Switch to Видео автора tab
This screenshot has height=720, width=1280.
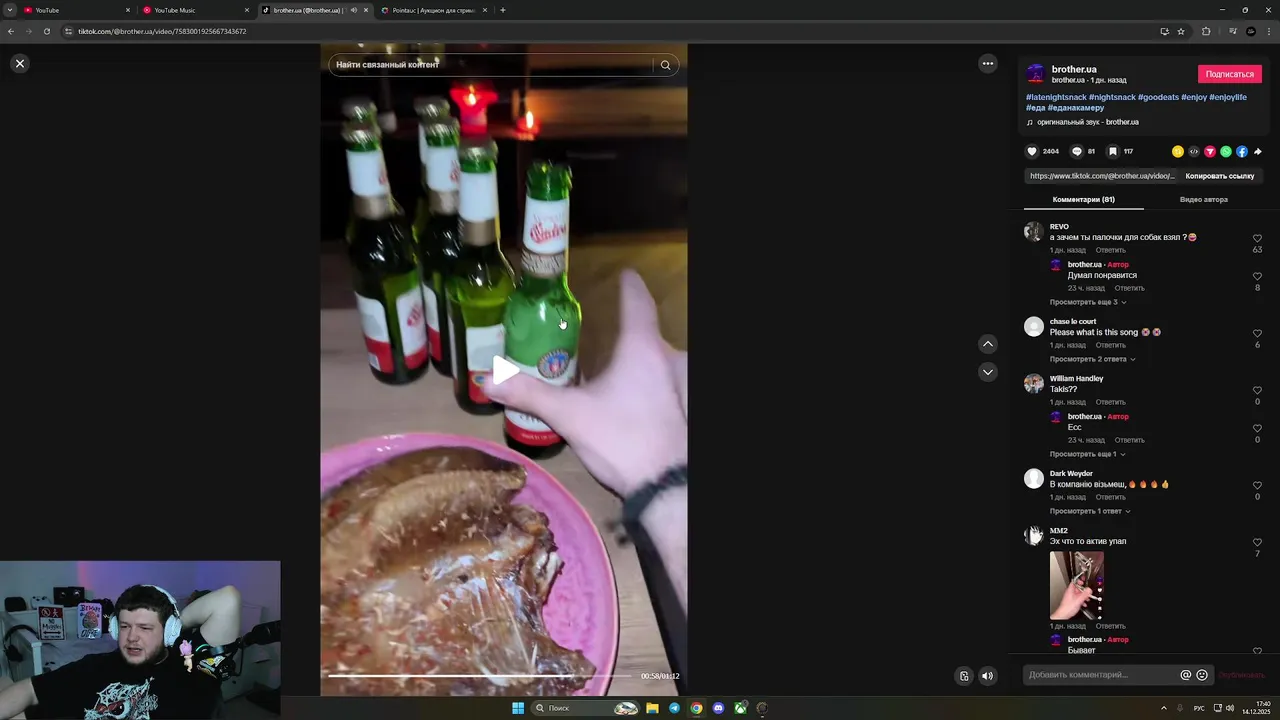pos(1203,199)
